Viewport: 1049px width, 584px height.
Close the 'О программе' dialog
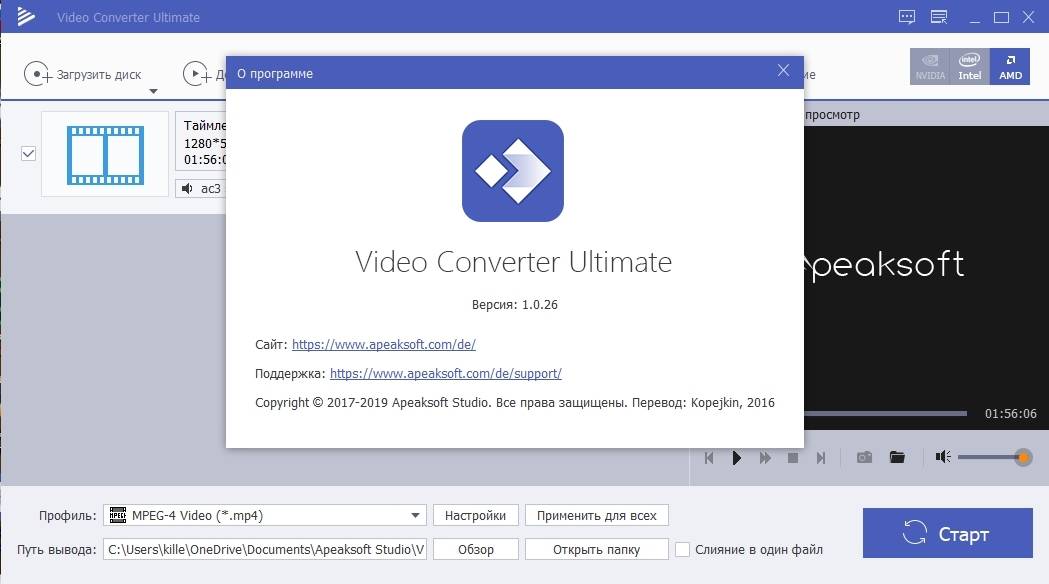coord(783,71)
